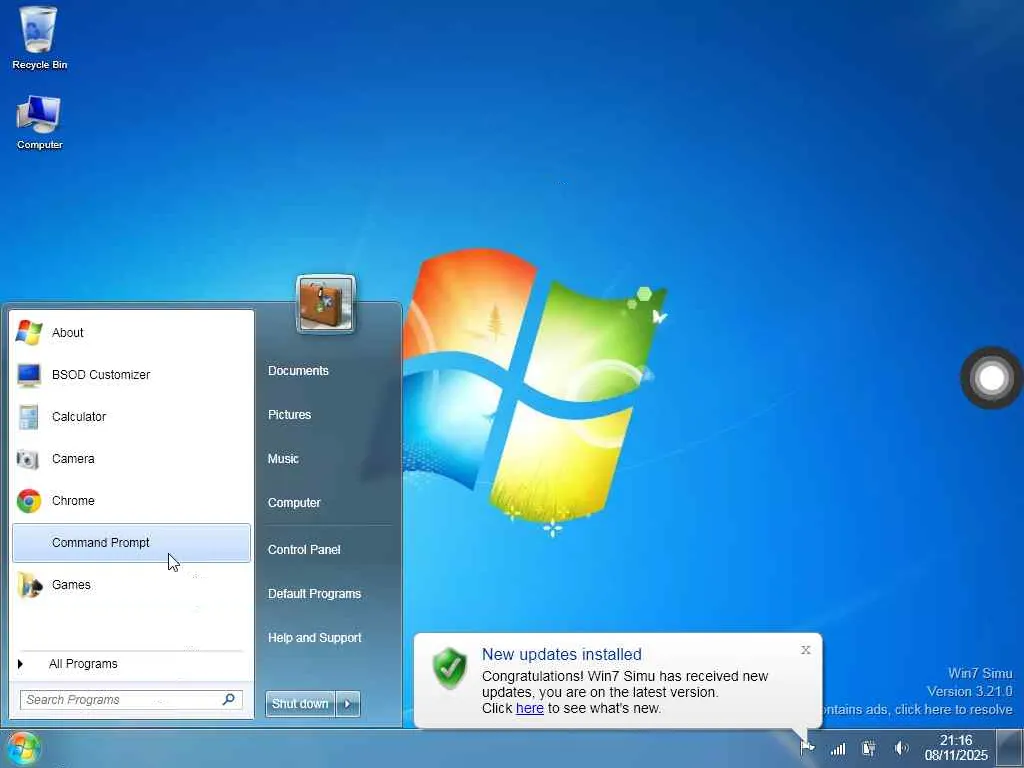Open Games from the program list
Image resolution: width=1024 pixels, height=768 pixels.
pos(131,585)
